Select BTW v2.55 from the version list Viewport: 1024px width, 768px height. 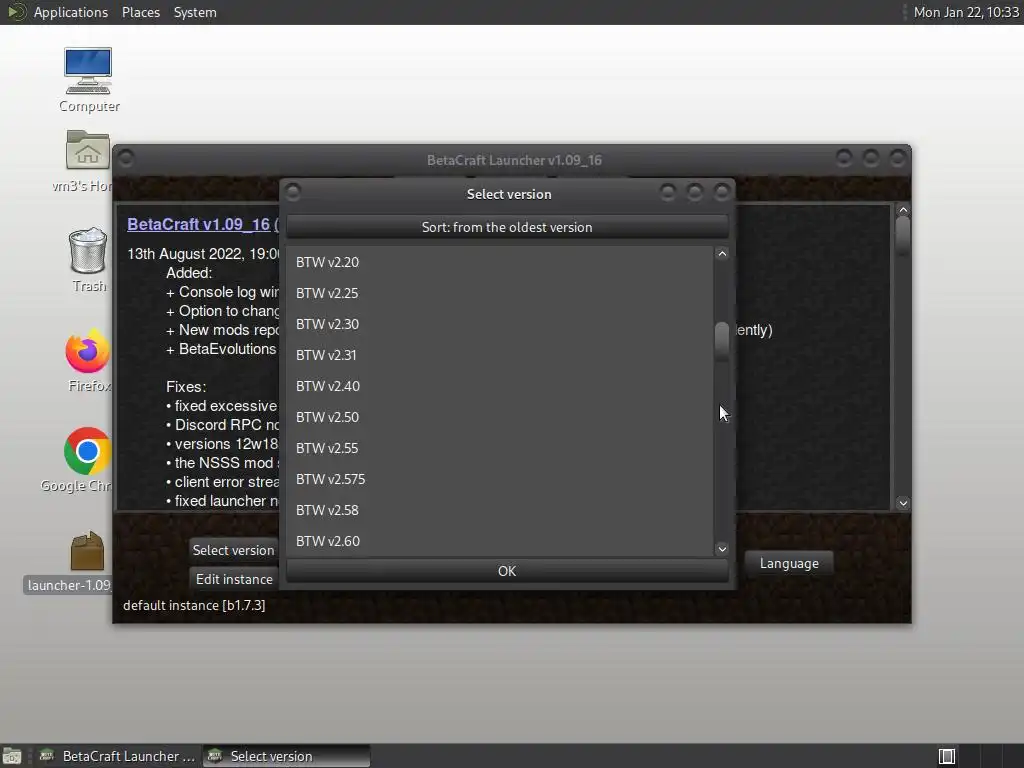click(501, 448)
